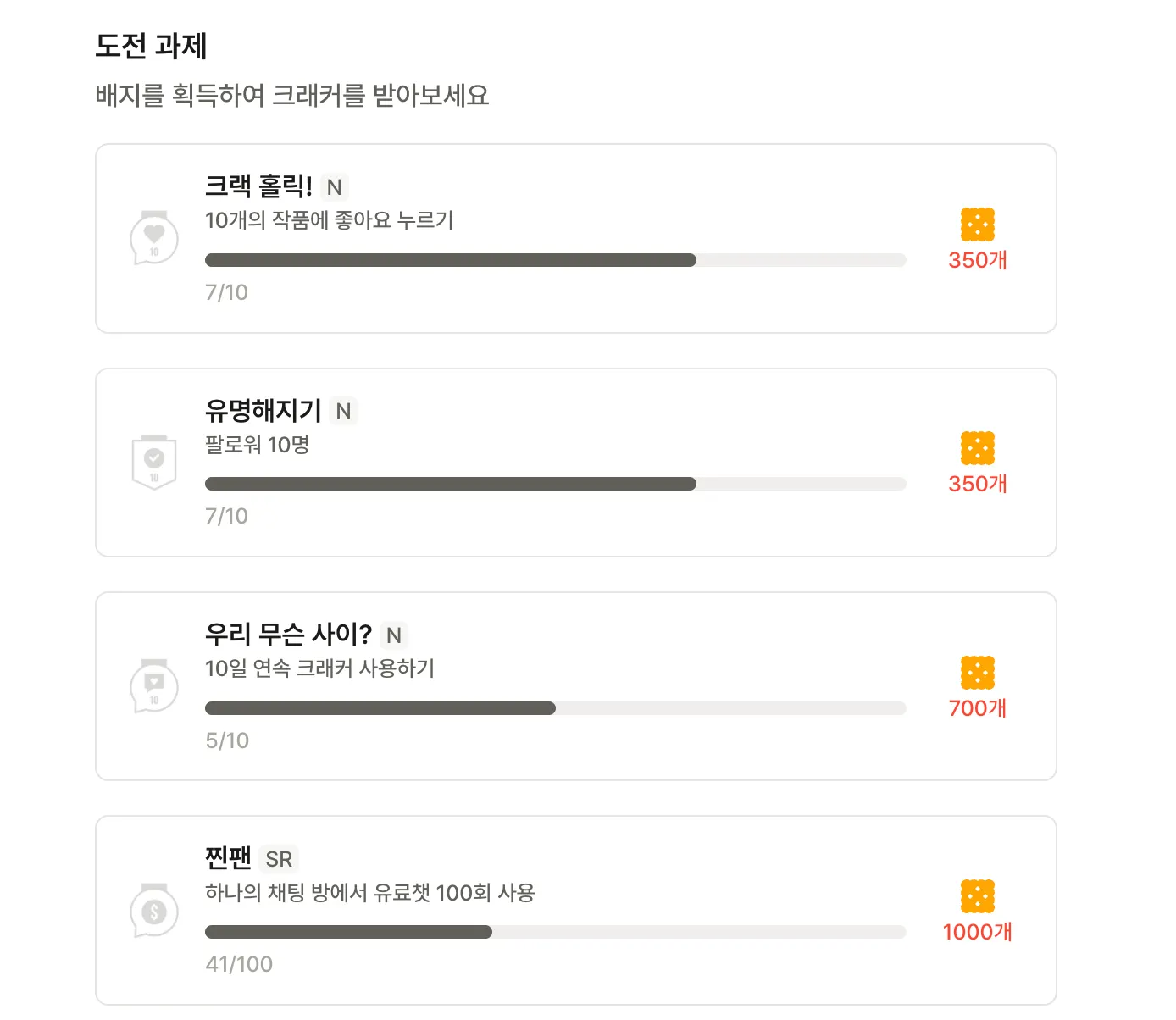The height and width of the screenshot is (1020, 1176).
Task: Click the cracker icon above 1000개
Action: point(977,896)
